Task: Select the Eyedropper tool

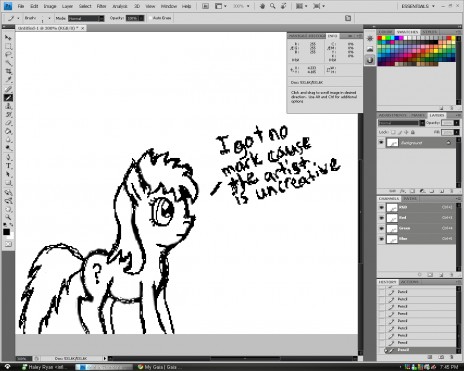Action: [x=8, y=80]
